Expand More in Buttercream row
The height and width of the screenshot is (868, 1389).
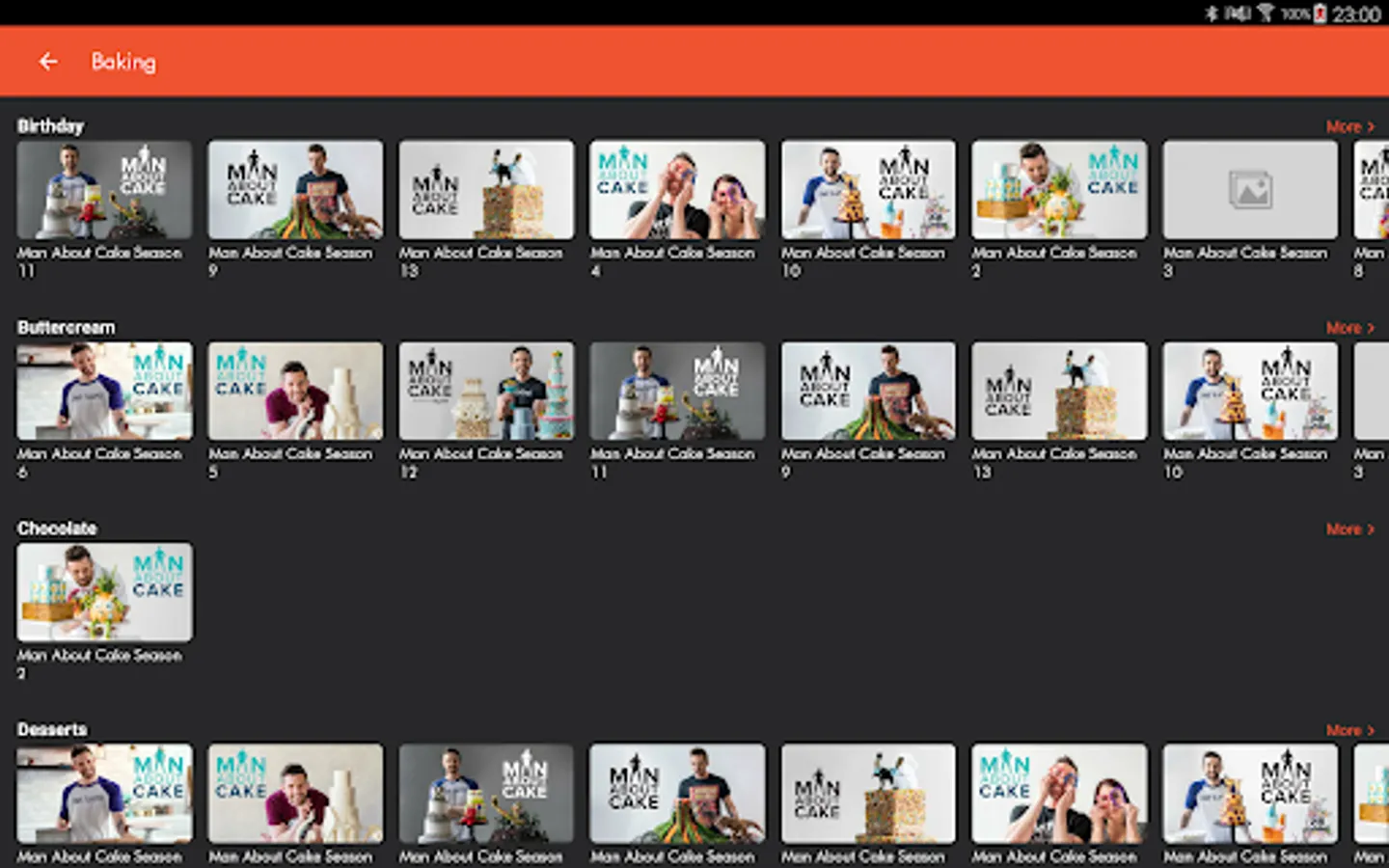coord(1349,328)
